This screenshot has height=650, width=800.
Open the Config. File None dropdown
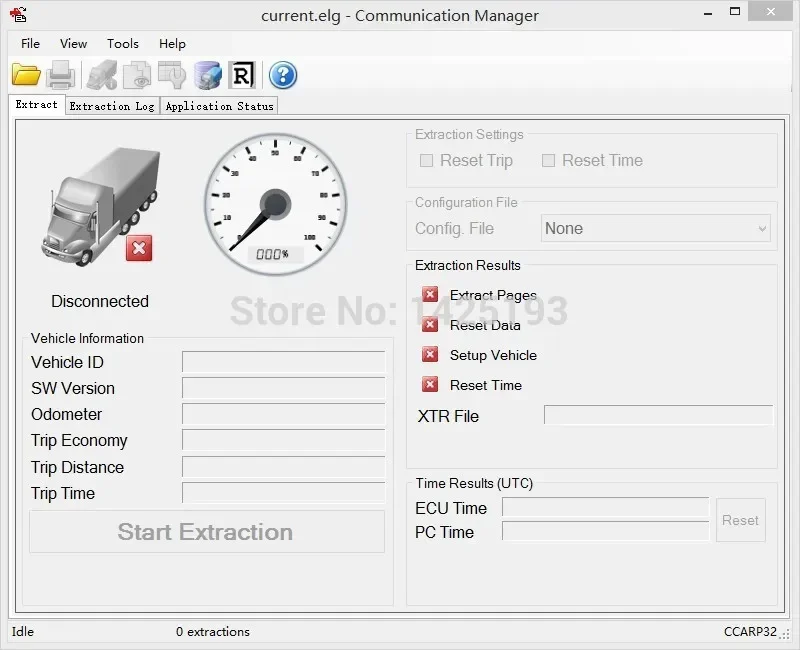coord(655,228)
